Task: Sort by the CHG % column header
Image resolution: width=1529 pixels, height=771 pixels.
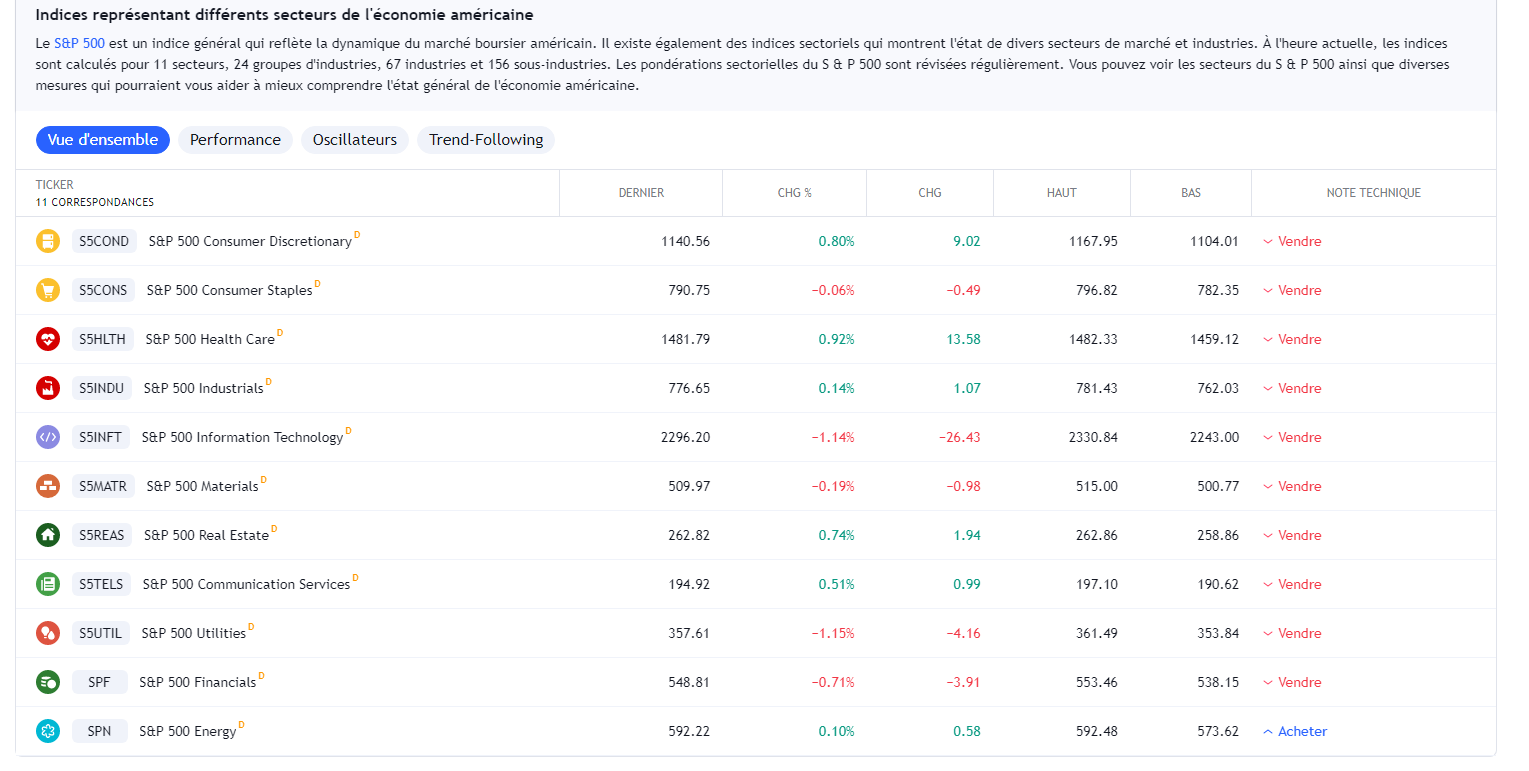Action: coord(794,193)
